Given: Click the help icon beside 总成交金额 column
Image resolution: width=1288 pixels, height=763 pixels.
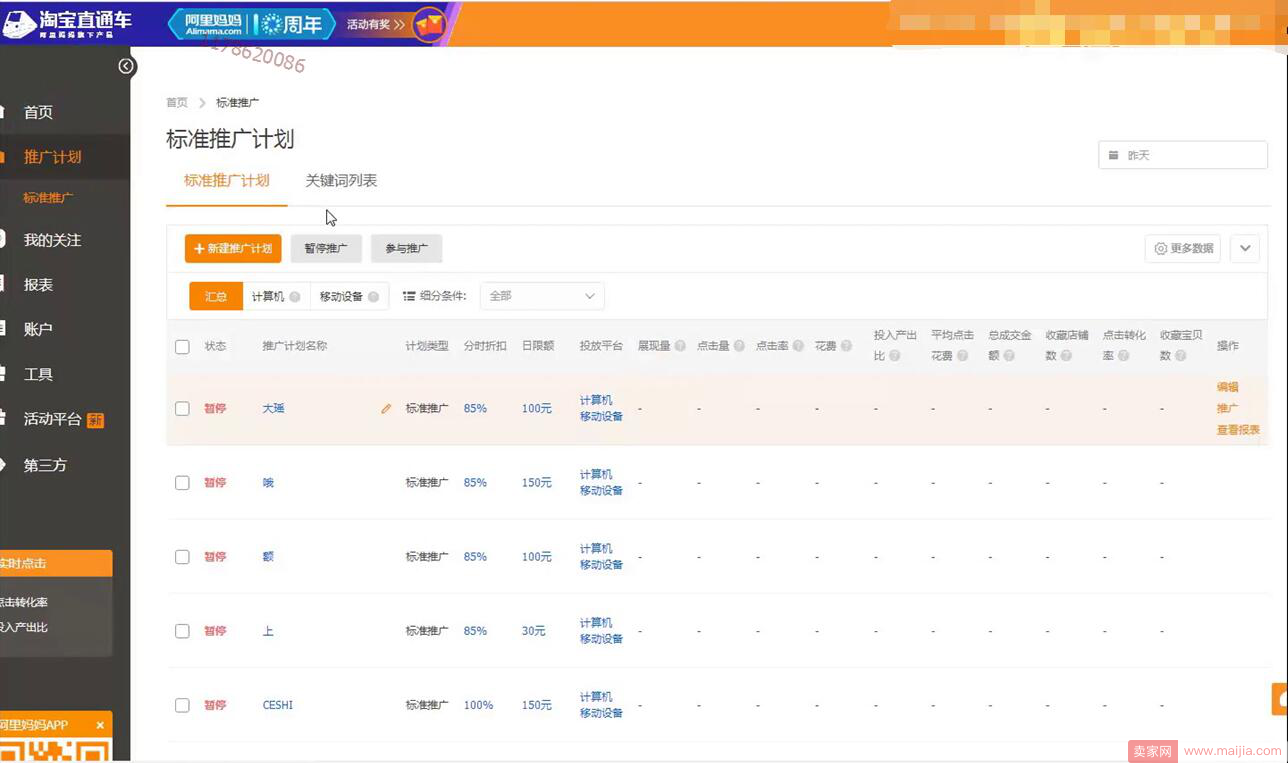Looking at the screenshot, I should click(x=1009, y=356).
